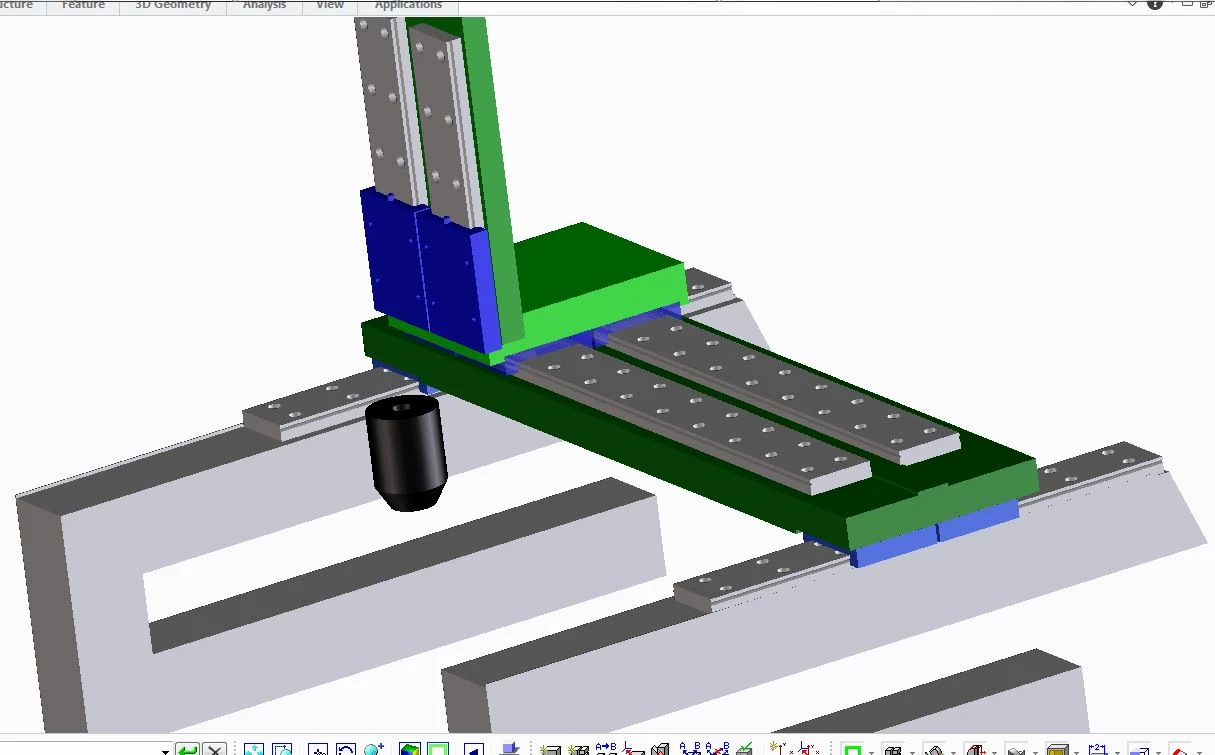Collapse ribbon using top-right chevron
This screenshot has height=755, width=1215.
(x=1133, y=4)
